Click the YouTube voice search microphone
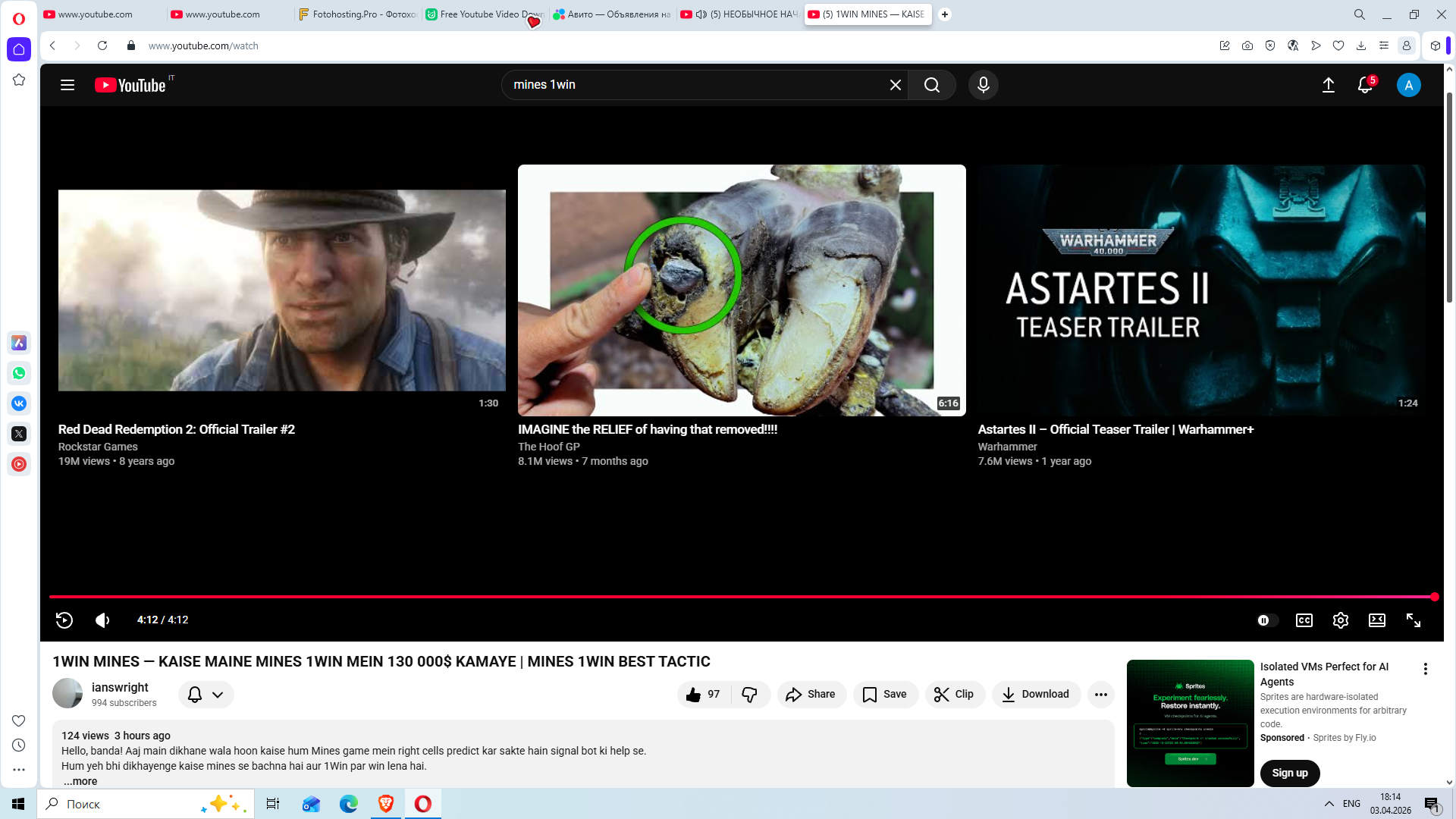The height and width of the screenshot is (819, 1456). point(983,85)
